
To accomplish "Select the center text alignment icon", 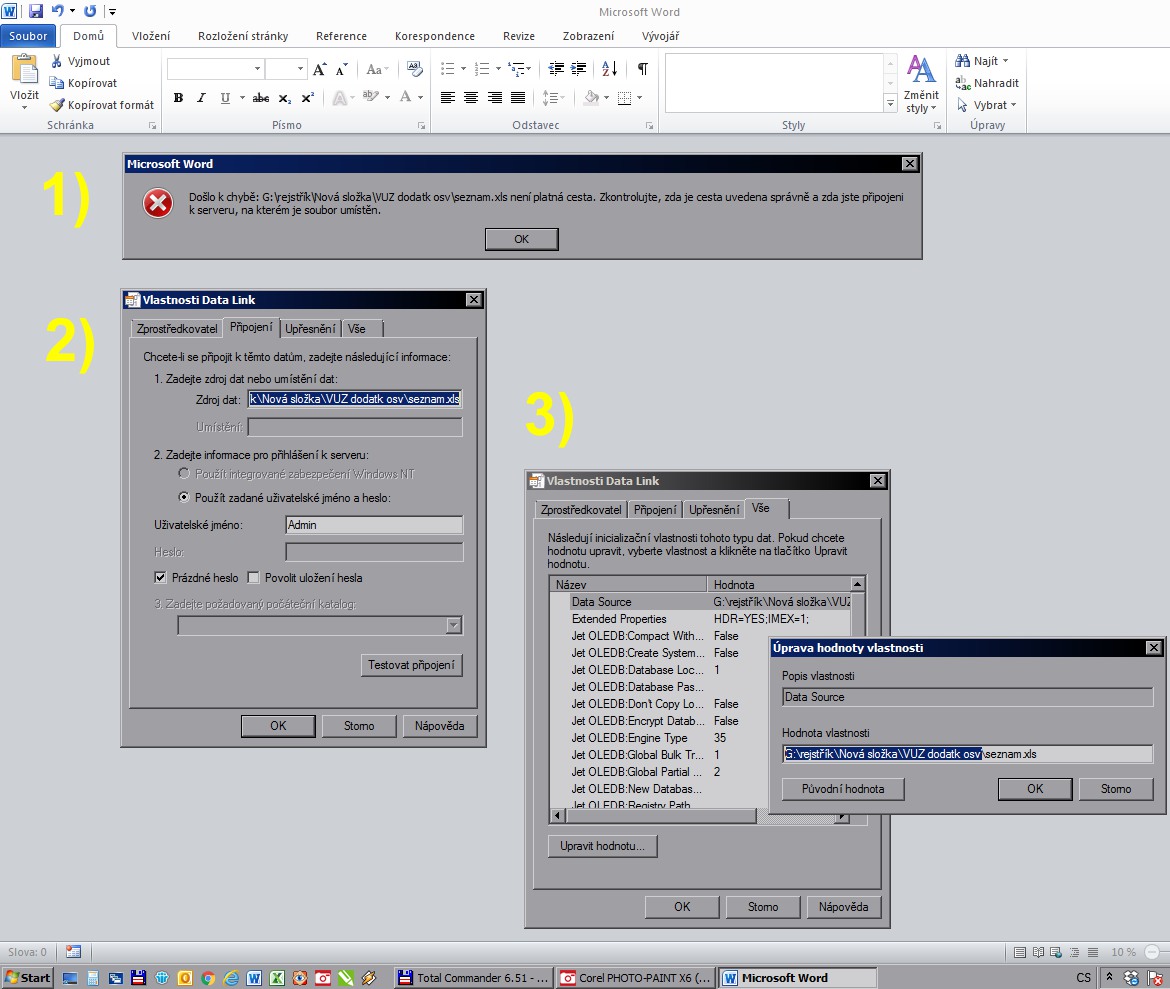I will click(471, 98).
